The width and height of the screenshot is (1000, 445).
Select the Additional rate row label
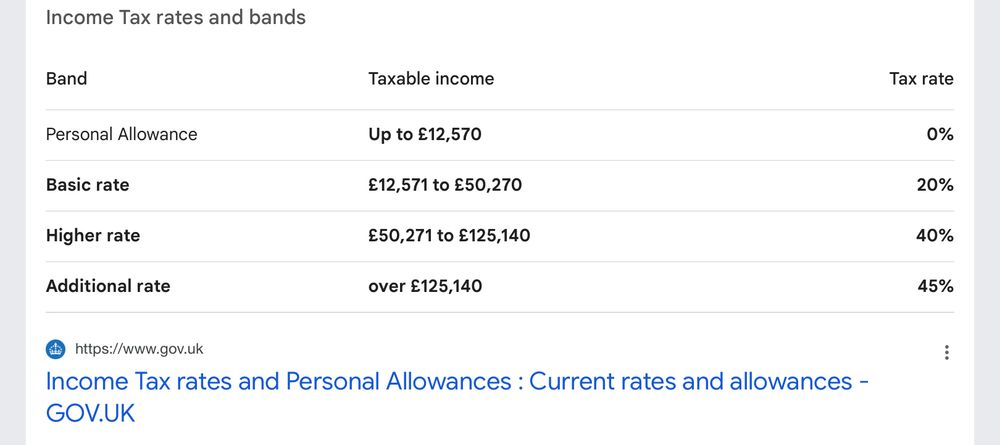click(108, 286)
